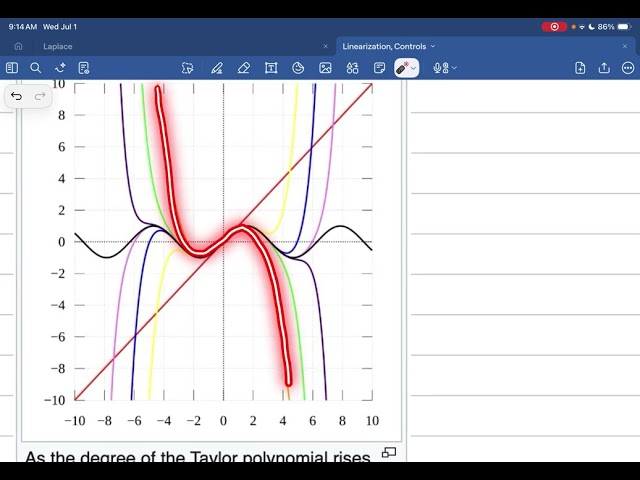Open the more options ellipsis menu

(628, 68)
